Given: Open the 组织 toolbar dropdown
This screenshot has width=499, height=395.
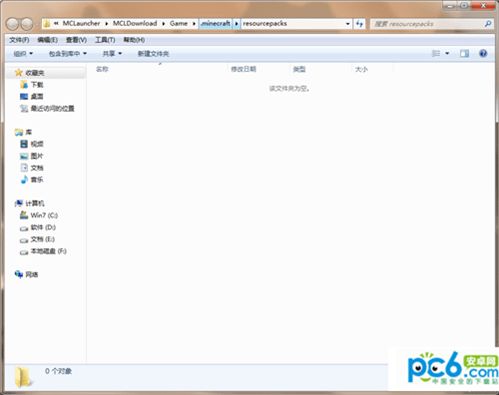Looking at the screenshot, I should [x=23, y=53].
